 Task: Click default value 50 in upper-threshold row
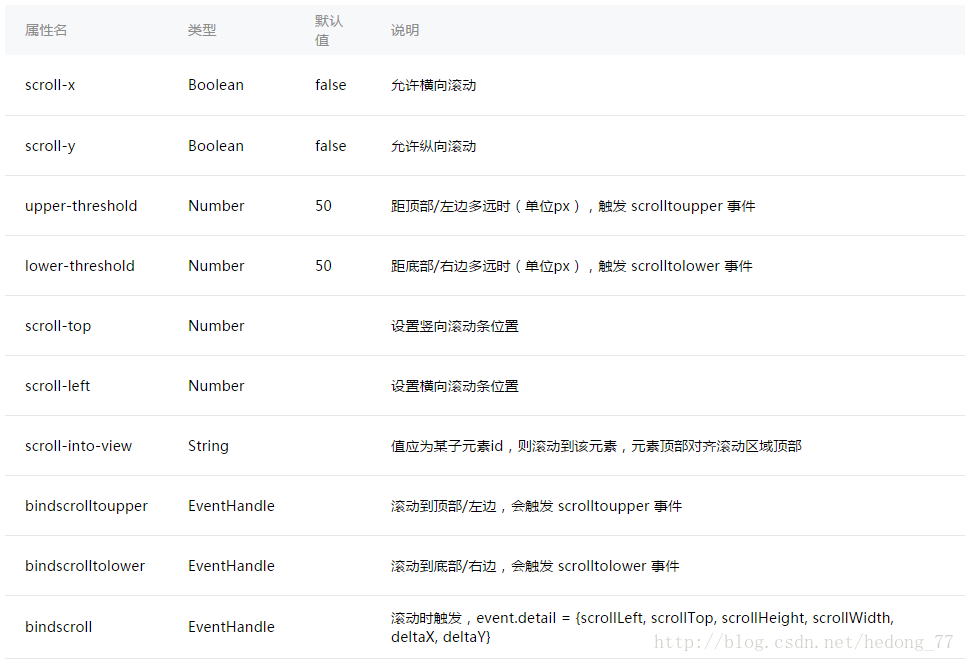click(323, 206)
